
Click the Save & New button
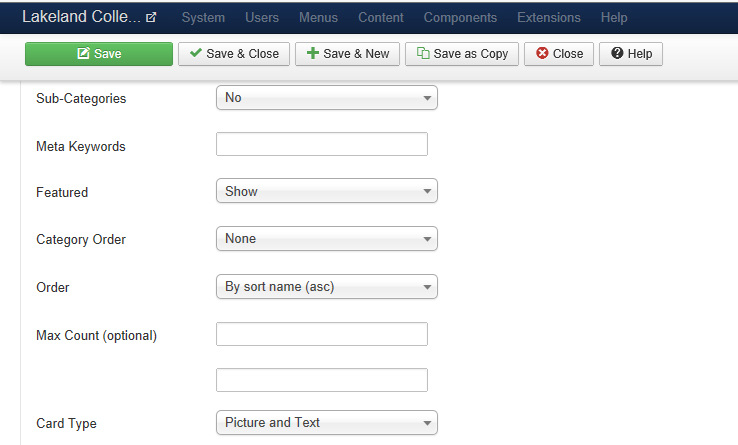(x=348, y=54)
